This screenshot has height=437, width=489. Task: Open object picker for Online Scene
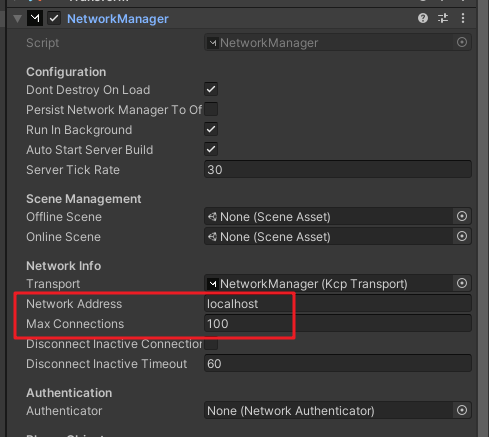pyautogui.click(x=462, y=236)
